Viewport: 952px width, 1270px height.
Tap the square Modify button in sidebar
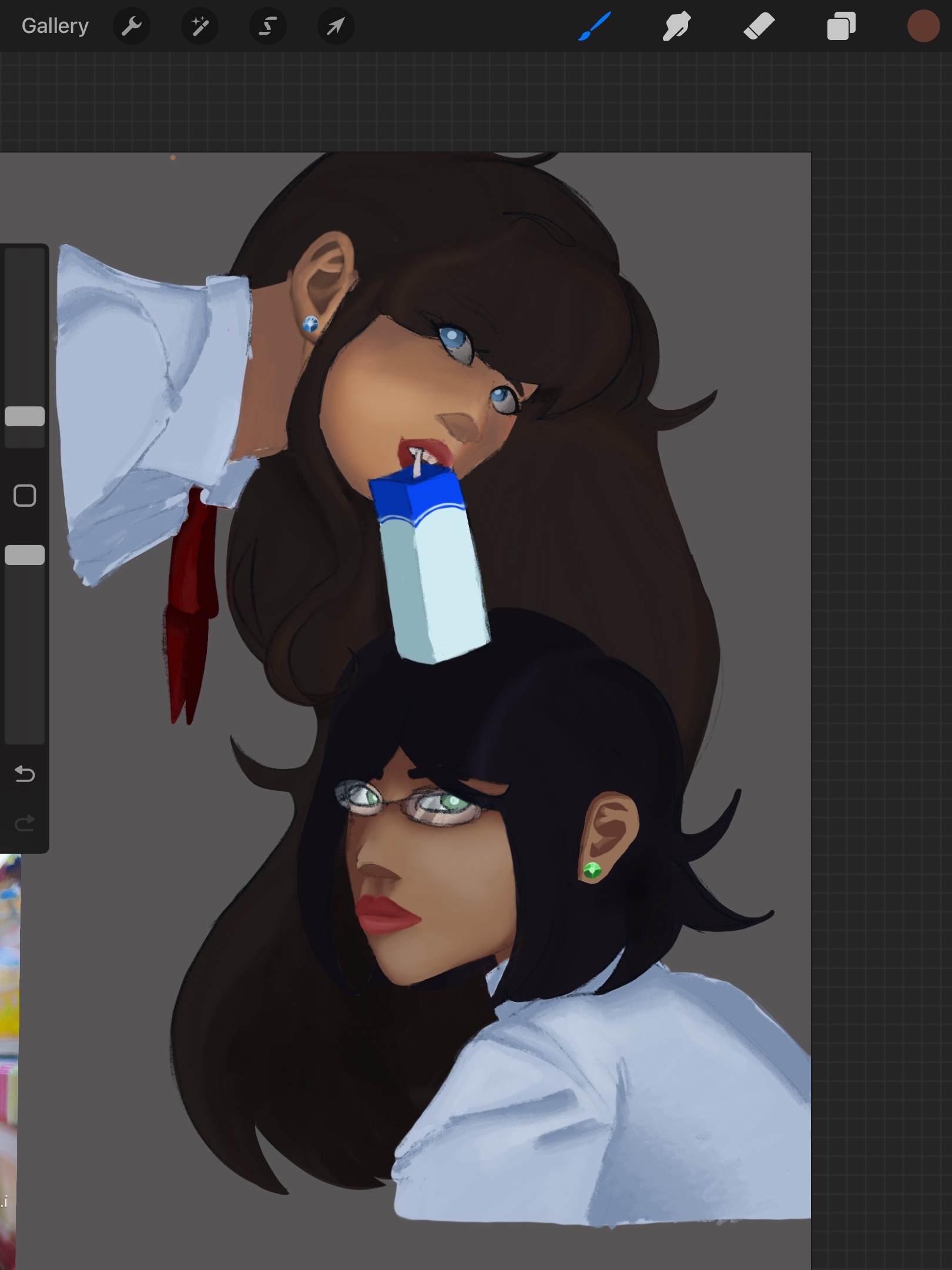coord(25,496)
